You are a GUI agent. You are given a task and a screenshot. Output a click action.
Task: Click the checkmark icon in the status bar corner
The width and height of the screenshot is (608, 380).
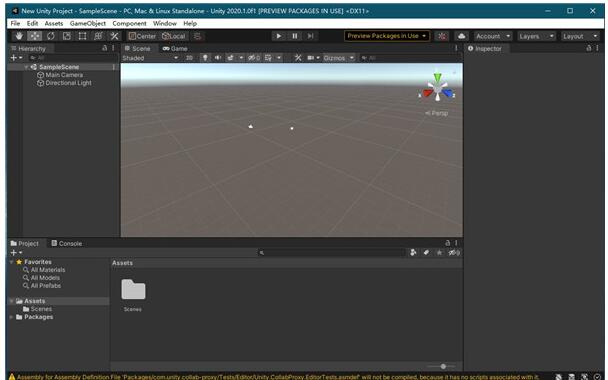tap(597, 377)
